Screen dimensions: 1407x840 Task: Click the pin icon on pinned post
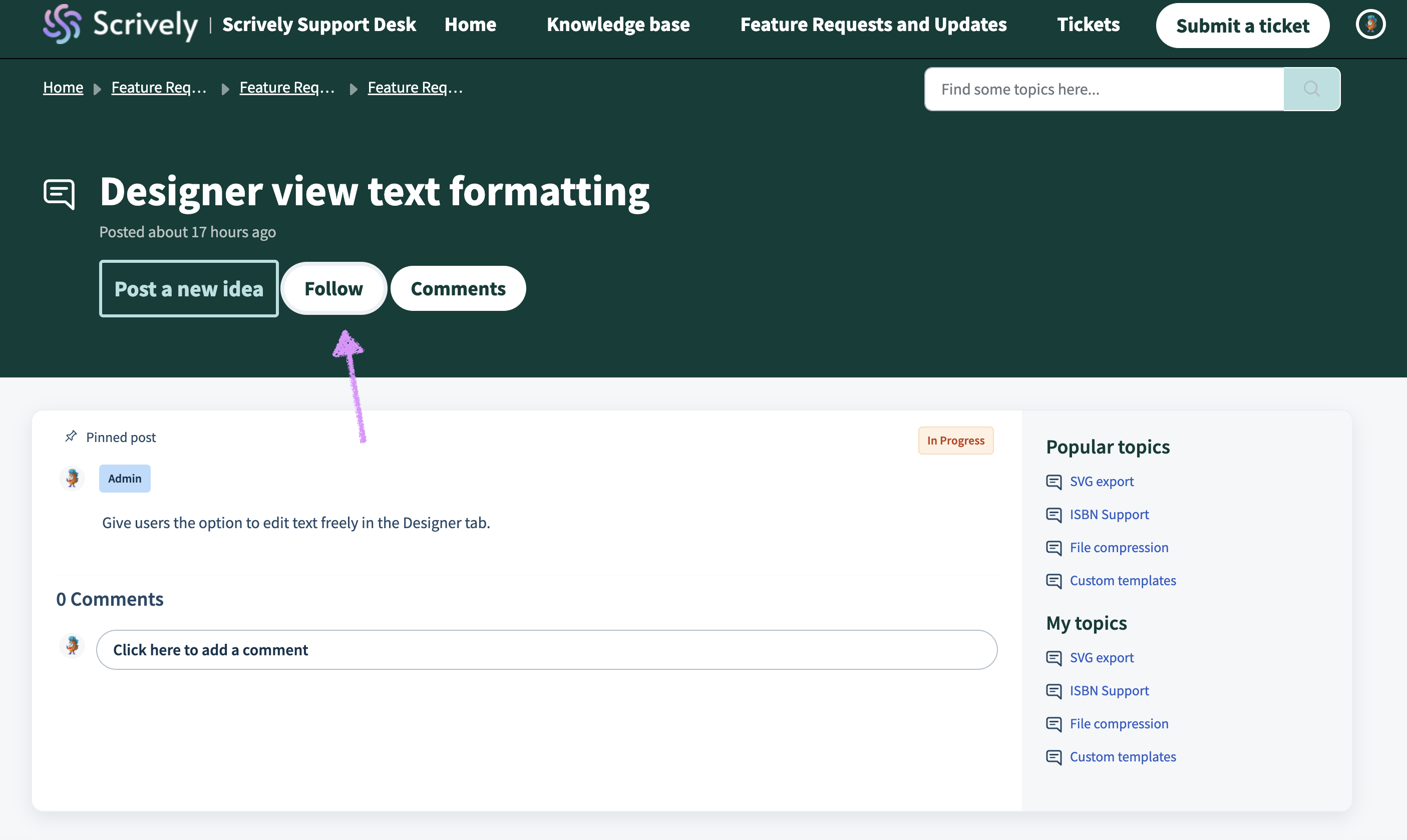[x=71, y=437]
